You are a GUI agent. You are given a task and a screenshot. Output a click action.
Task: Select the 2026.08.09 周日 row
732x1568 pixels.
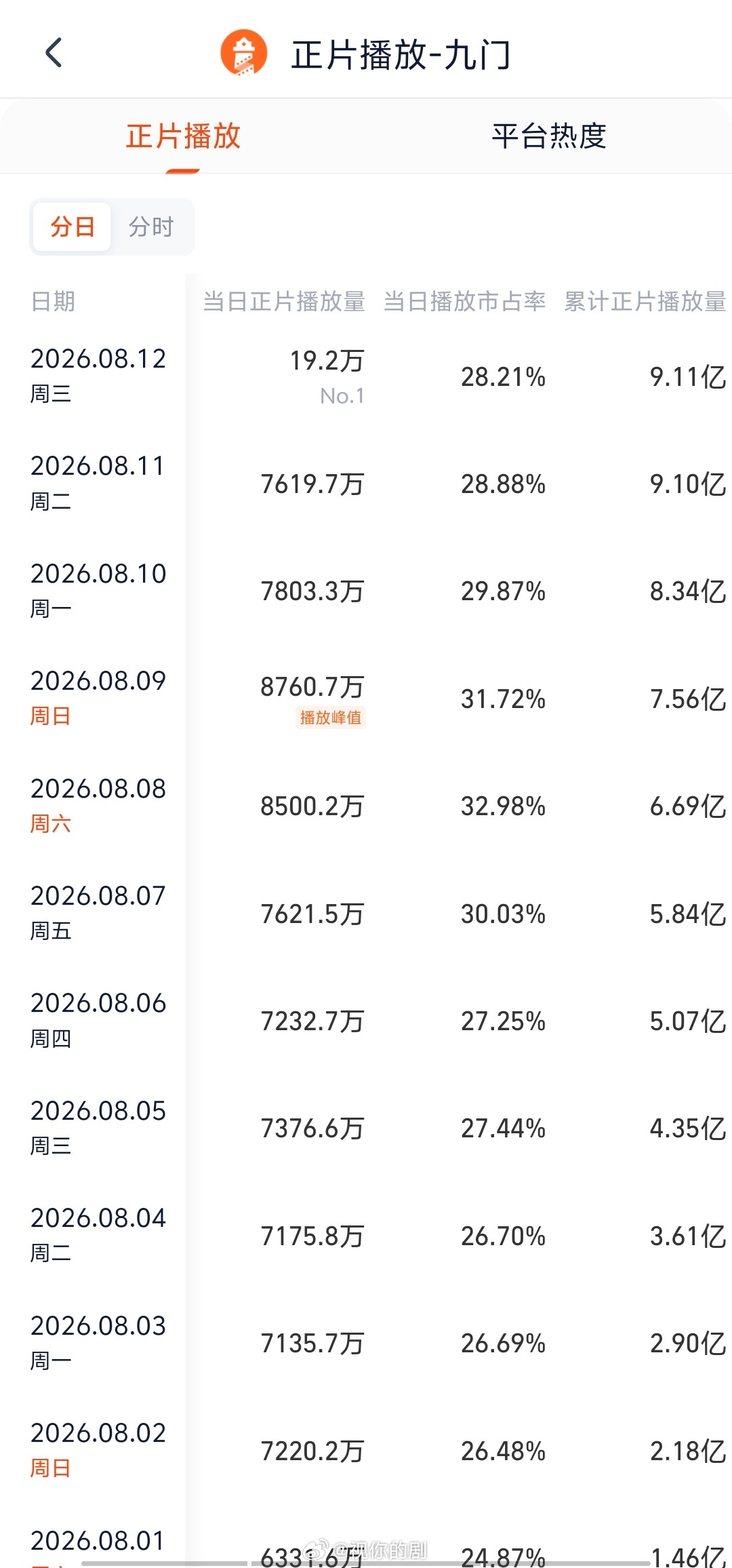click(366, 699)
